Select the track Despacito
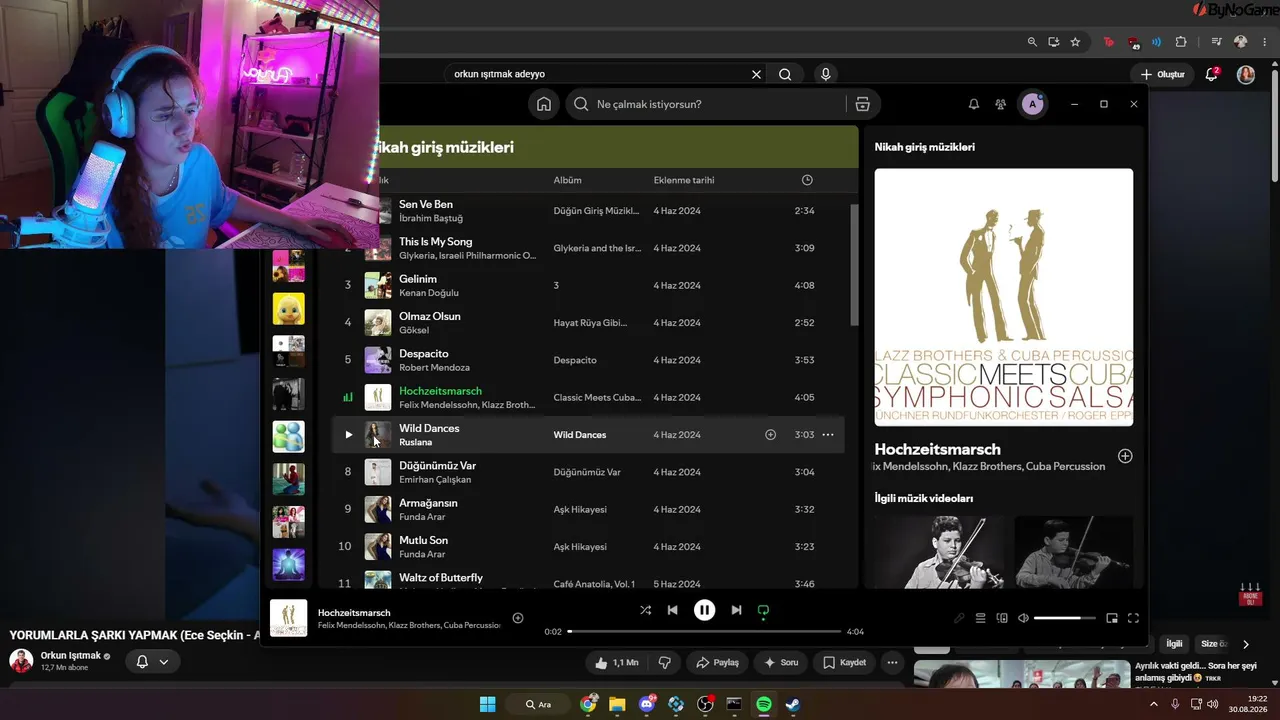1280x720 pixels. [424, 353]
